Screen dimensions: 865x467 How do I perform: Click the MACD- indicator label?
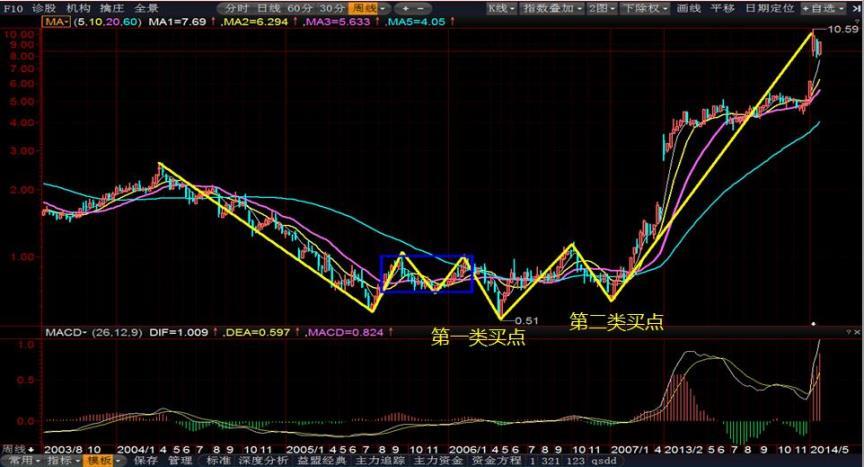pyautogui.click(x=60, y=332)
